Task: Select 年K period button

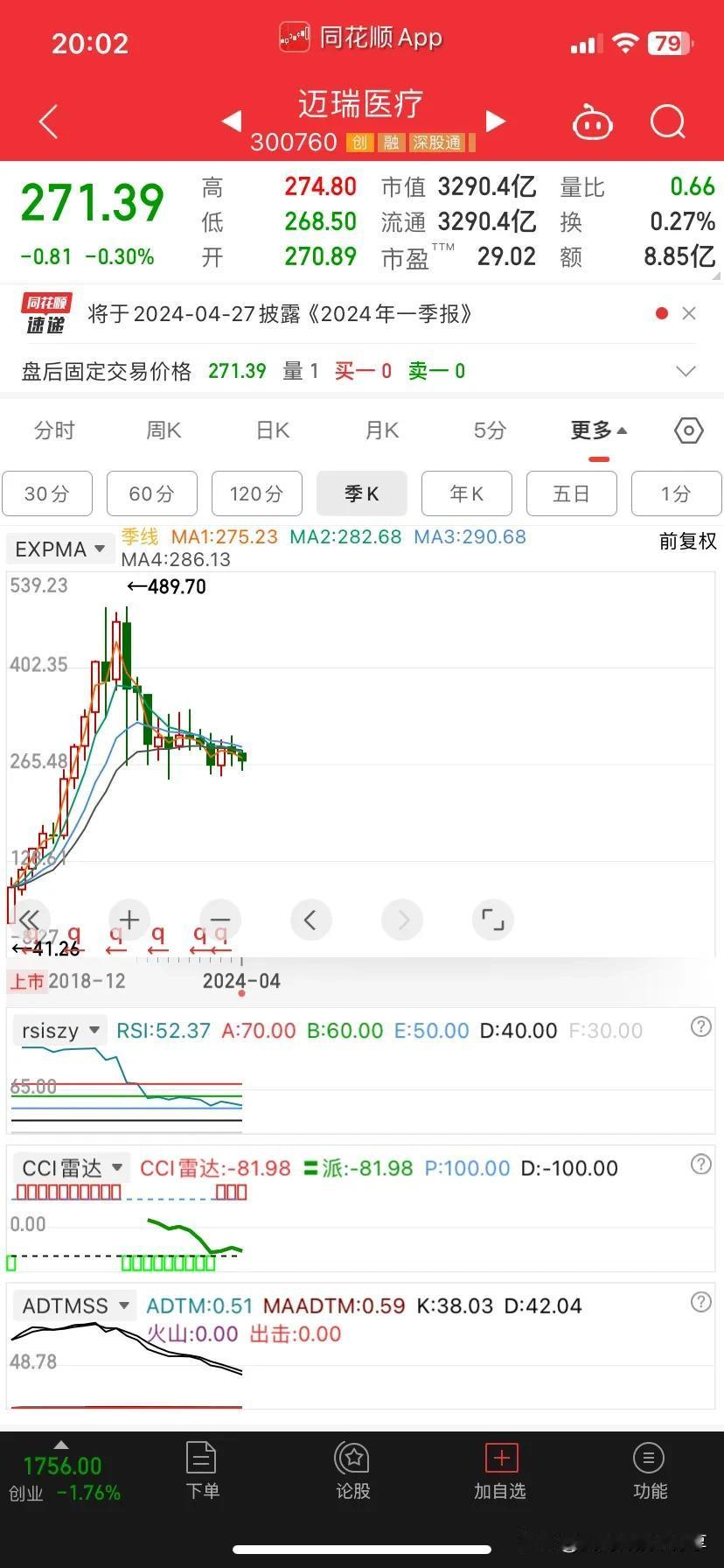Action: pos(467,493)
